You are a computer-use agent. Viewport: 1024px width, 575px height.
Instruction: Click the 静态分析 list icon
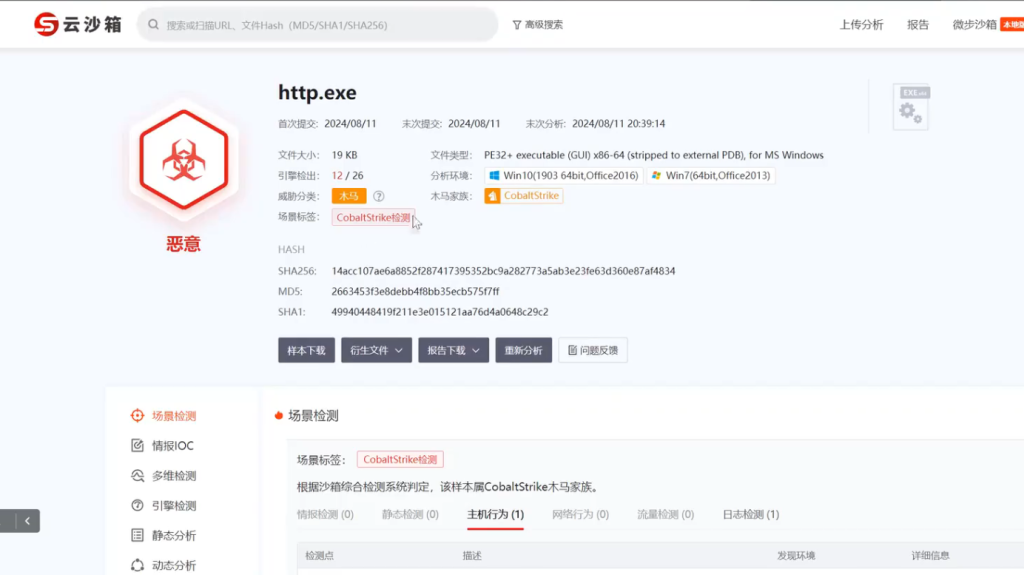pos(137,536)
